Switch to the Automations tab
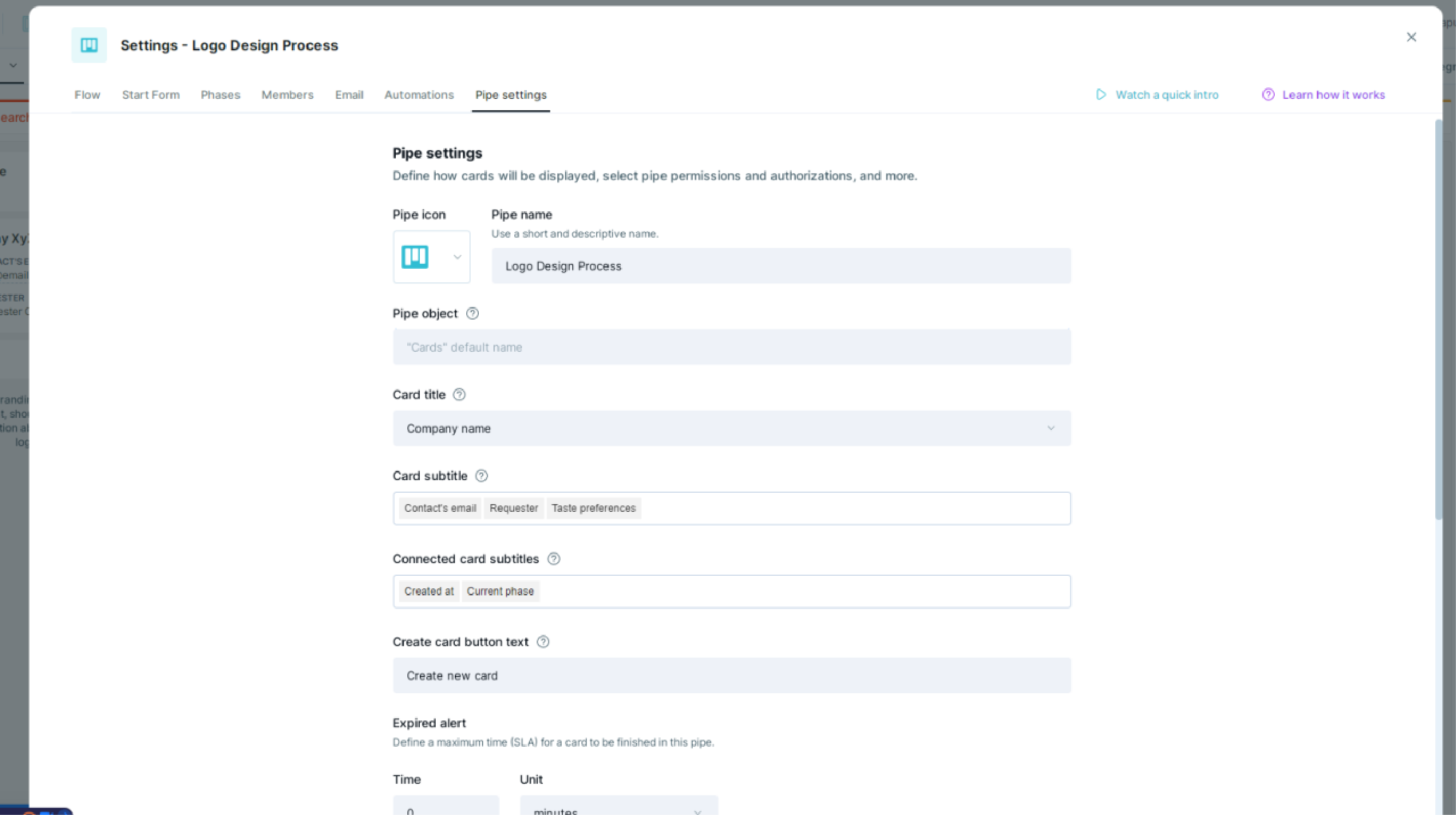This screenshot has width=1456, height=815. tap(419, 94)
